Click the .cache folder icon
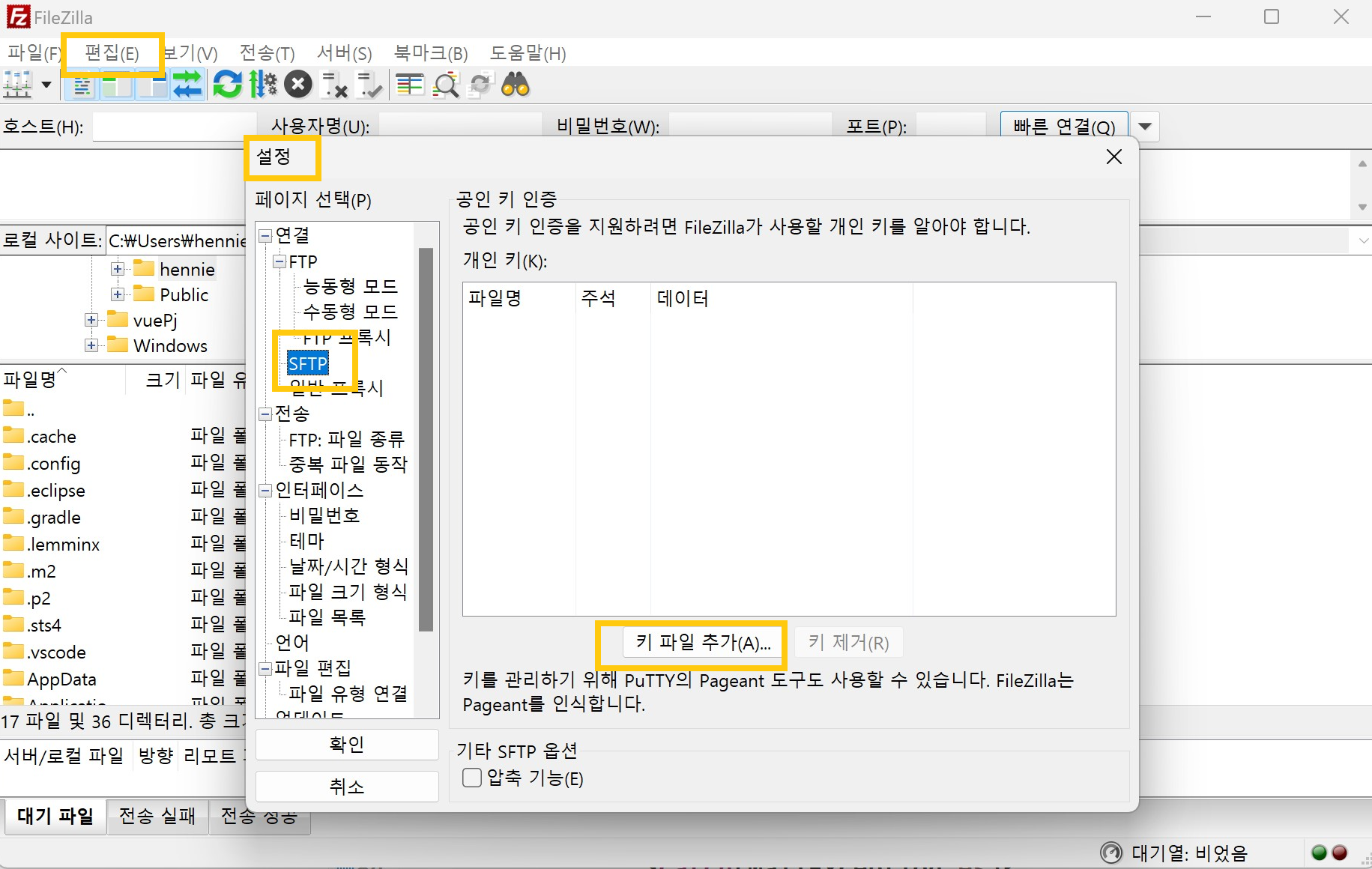Viewport: 1372px width, 869px height. (13, 435)
